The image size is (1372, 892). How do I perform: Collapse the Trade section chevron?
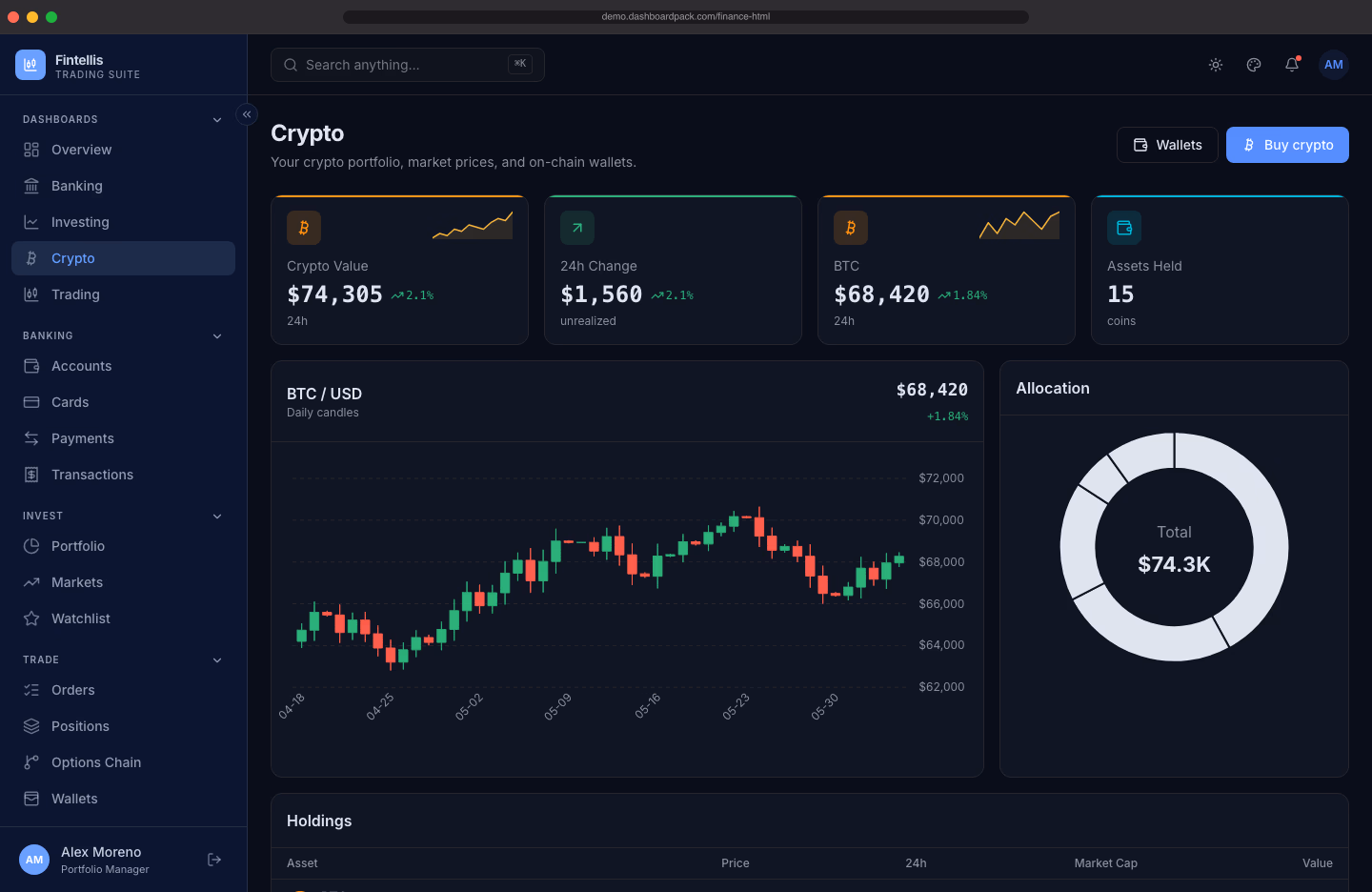coord(217,660)
